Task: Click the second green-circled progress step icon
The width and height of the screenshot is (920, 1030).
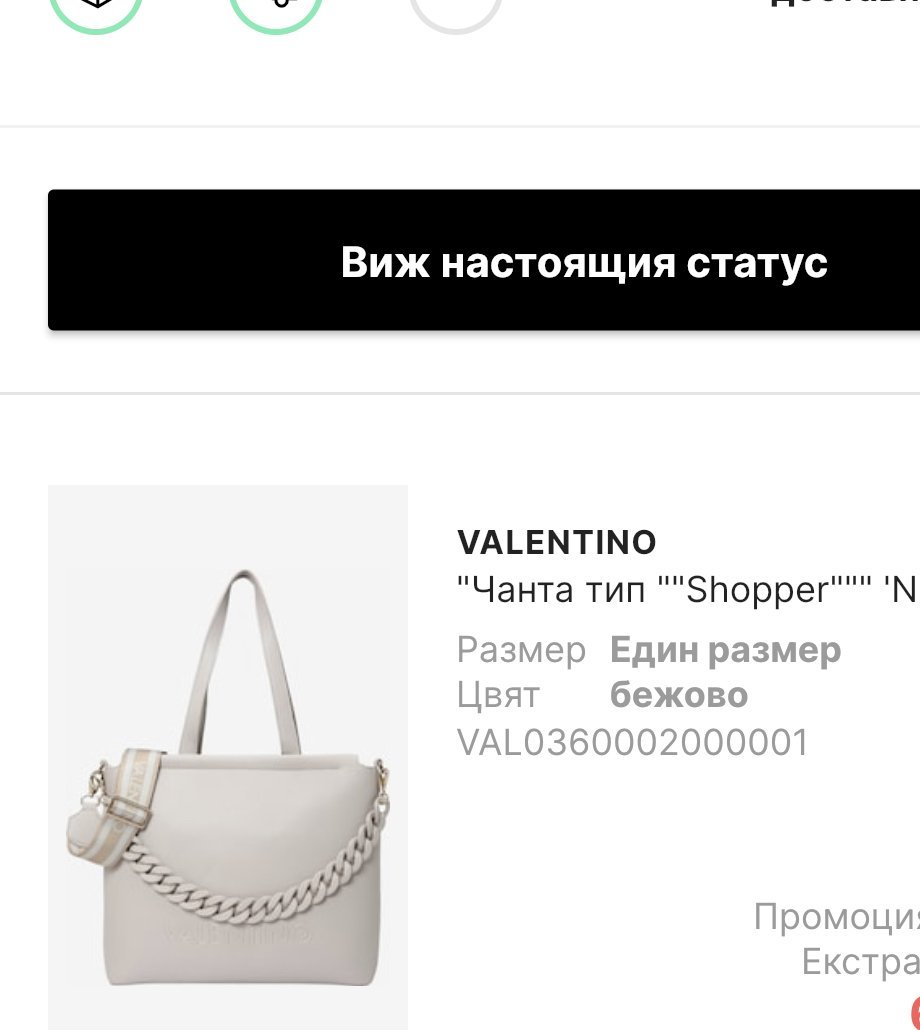Action: pyautogui.click(x=276, y=7)
